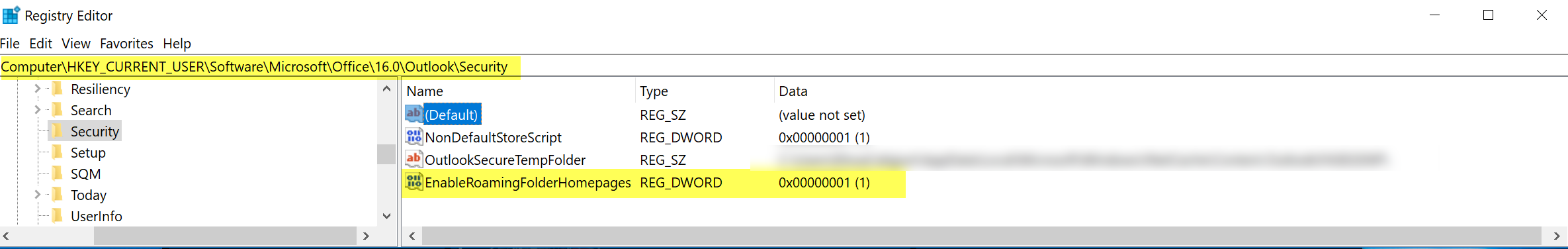The image size is (1568, 249).
Task: Click the tree pane scroll right arrow
Action: 366,236
